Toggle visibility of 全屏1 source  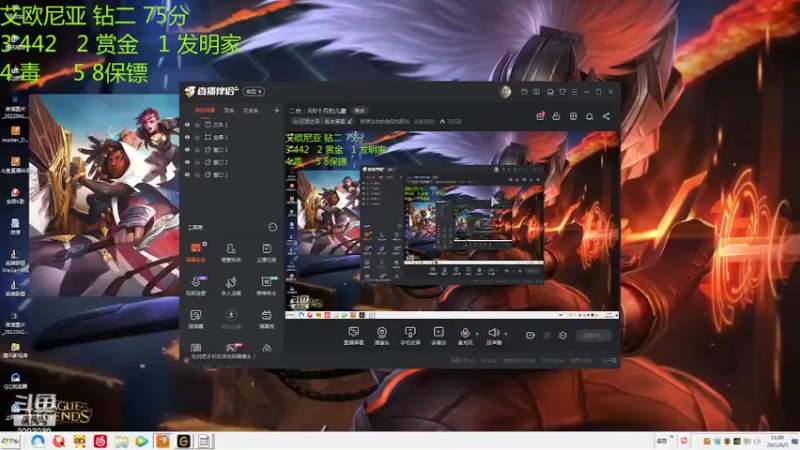pos(187,137)
